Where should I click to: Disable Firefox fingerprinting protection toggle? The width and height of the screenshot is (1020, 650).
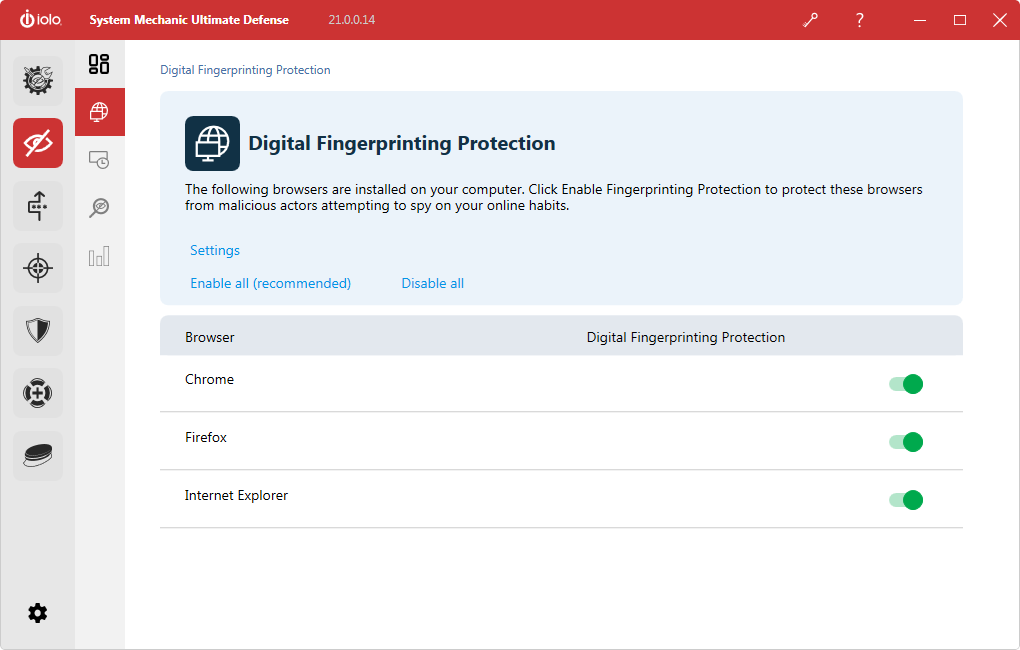click(x=906, y=442)
